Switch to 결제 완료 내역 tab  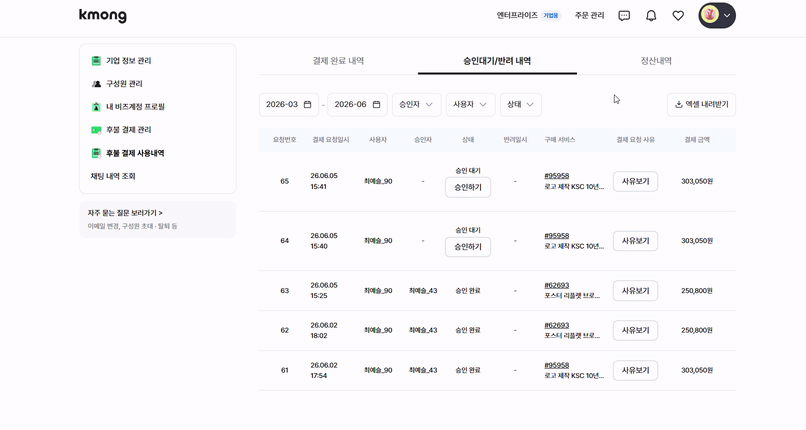[338, 61]
